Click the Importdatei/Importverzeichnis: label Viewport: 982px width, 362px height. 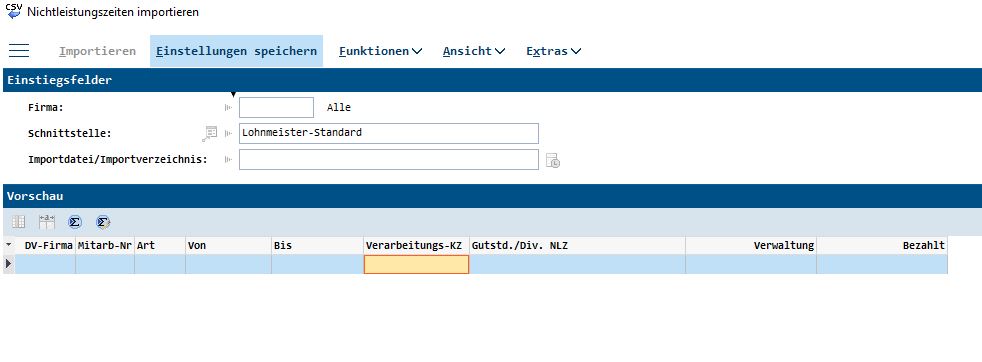[x=118, y=160]
